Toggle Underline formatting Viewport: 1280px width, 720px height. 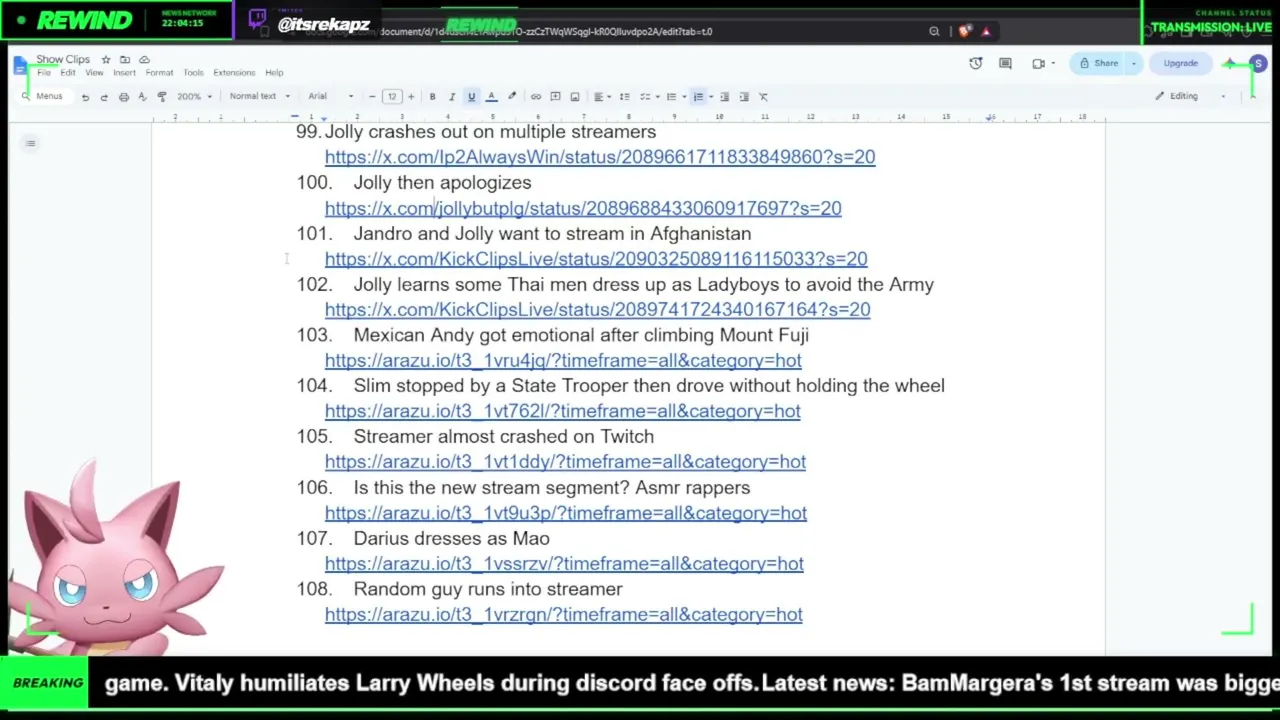pos(471,97)
